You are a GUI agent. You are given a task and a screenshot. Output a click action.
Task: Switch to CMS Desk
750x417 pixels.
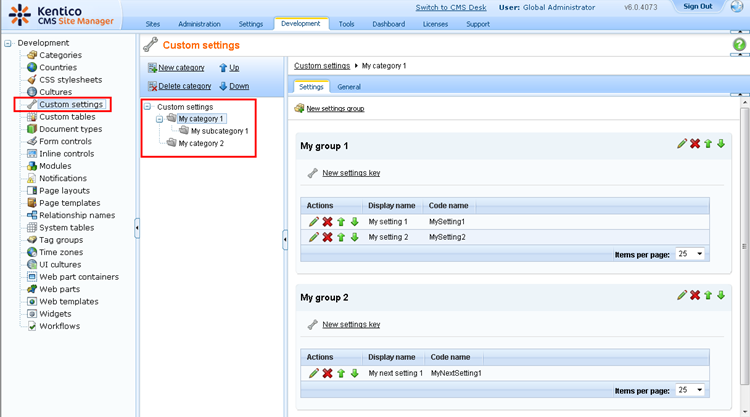click(x=451, y=7)
